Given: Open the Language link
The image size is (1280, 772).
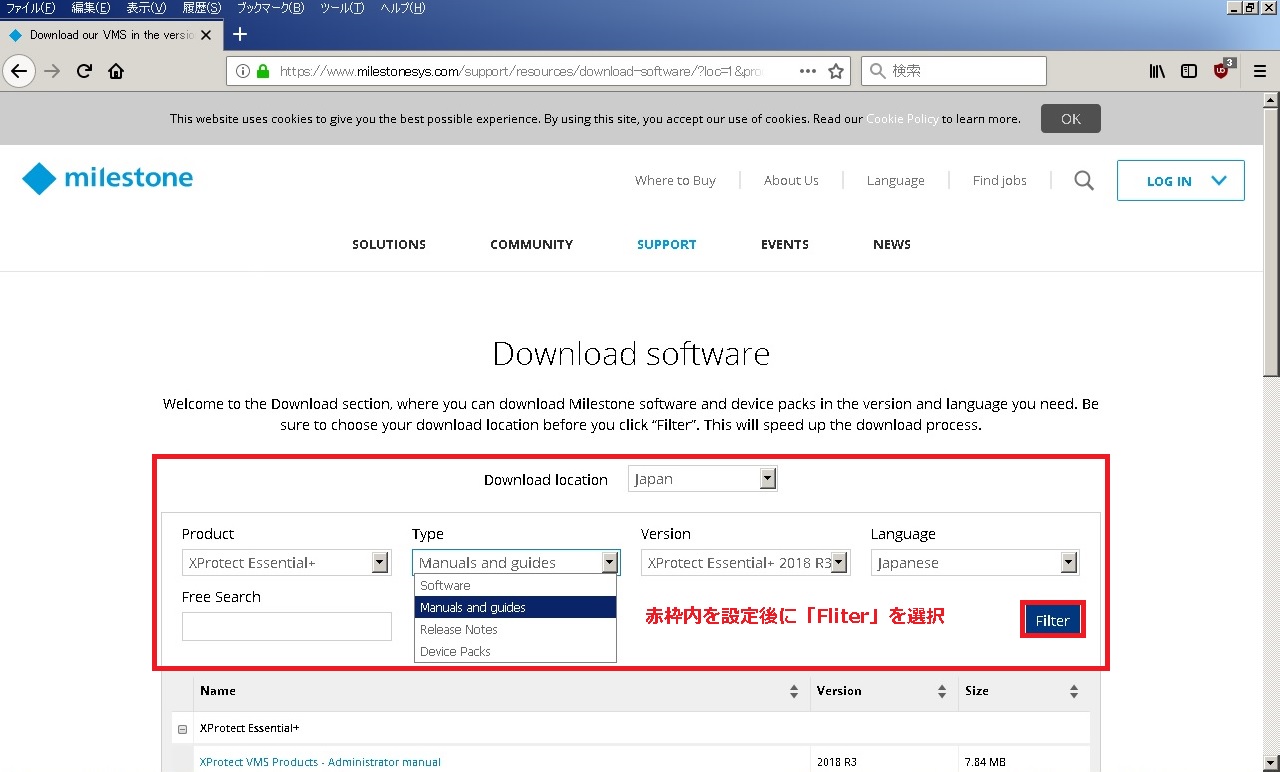Looking at the screenshot, I should click(x=895, y=181).
